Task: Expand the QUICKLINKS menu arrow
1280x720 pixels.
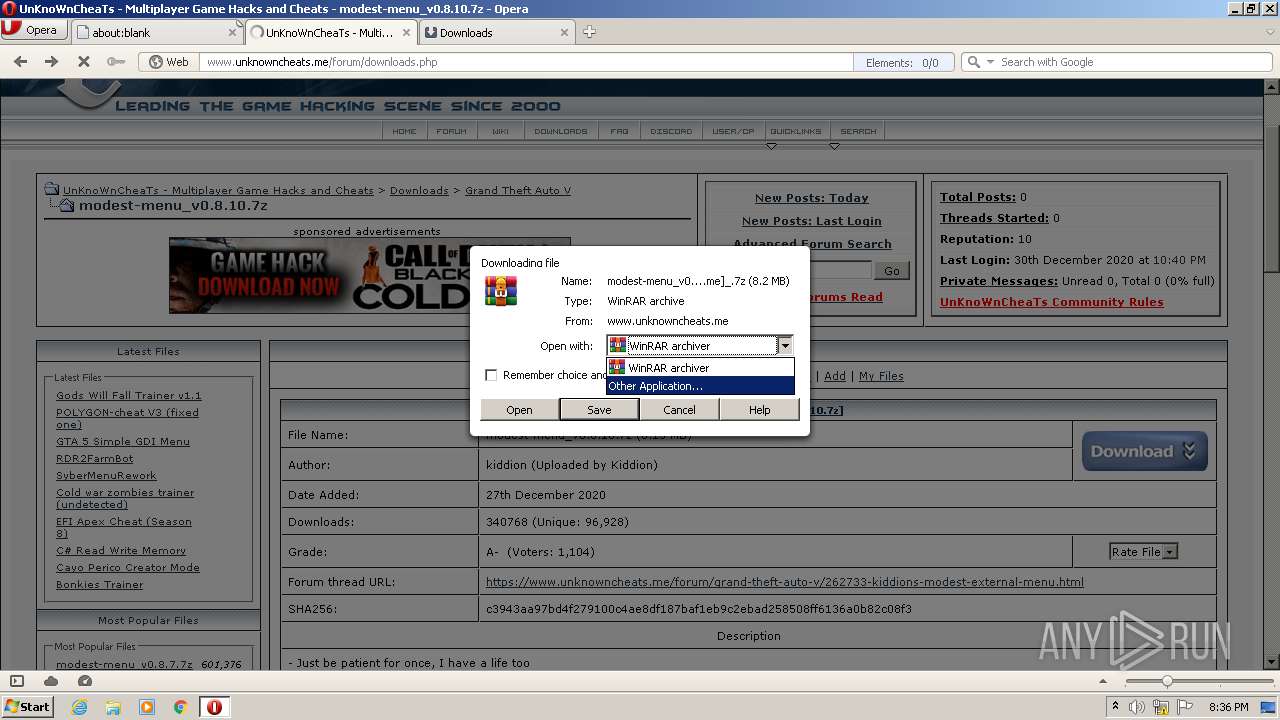Action: pyautogui.click(x=834, y=146)
